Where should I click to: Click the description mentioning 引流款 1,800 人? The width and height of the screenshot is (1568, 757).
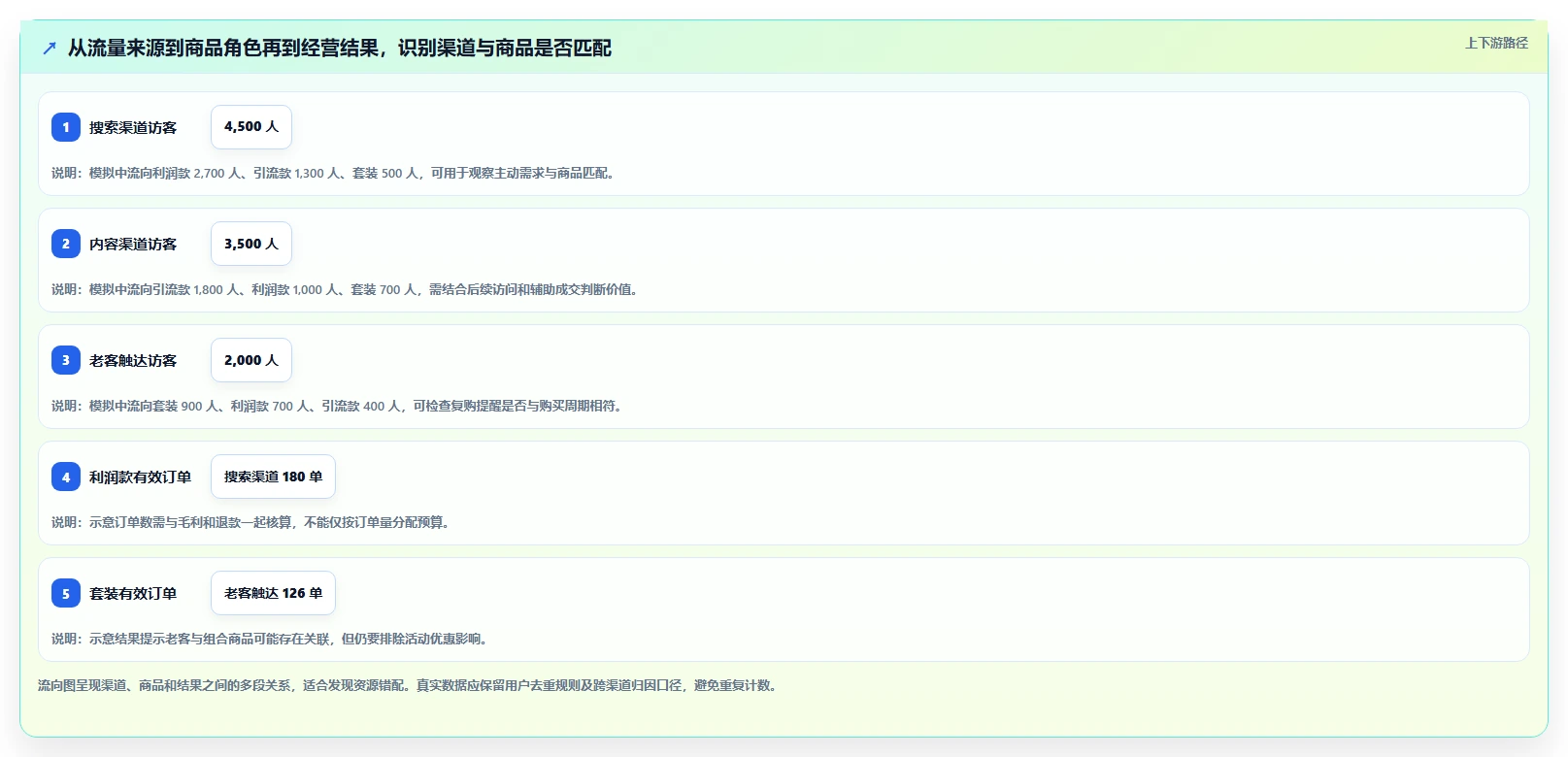[347, 289]
